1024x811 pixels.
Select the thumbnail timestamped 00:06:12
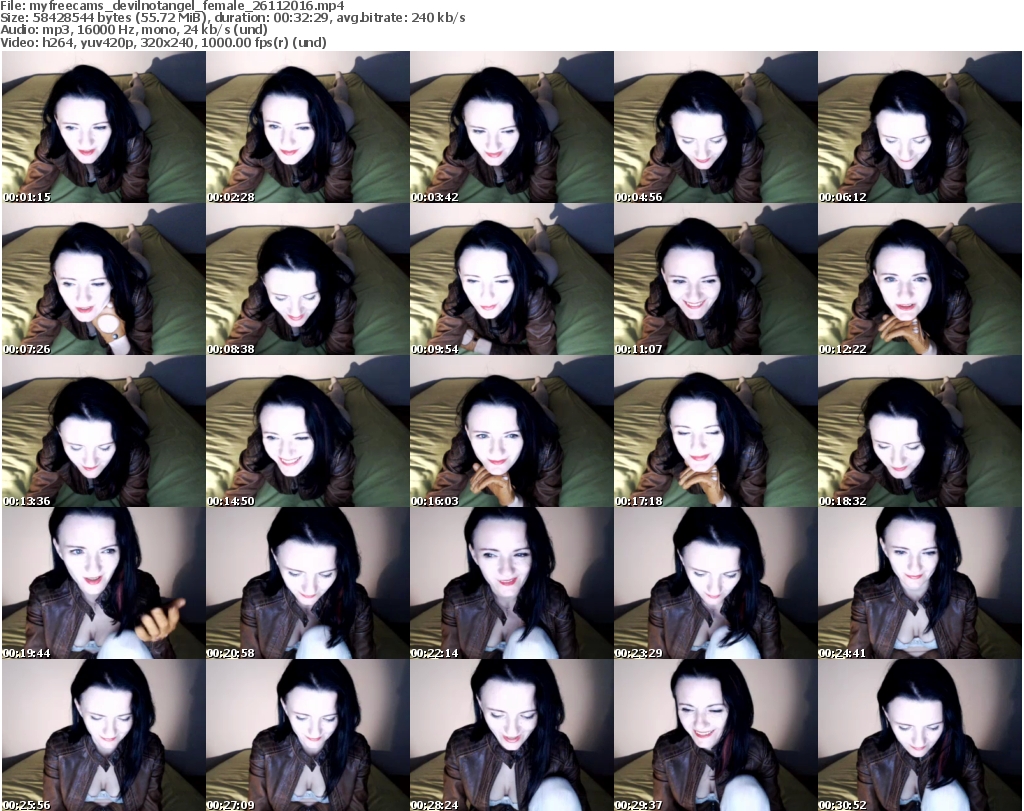[920, 127]
